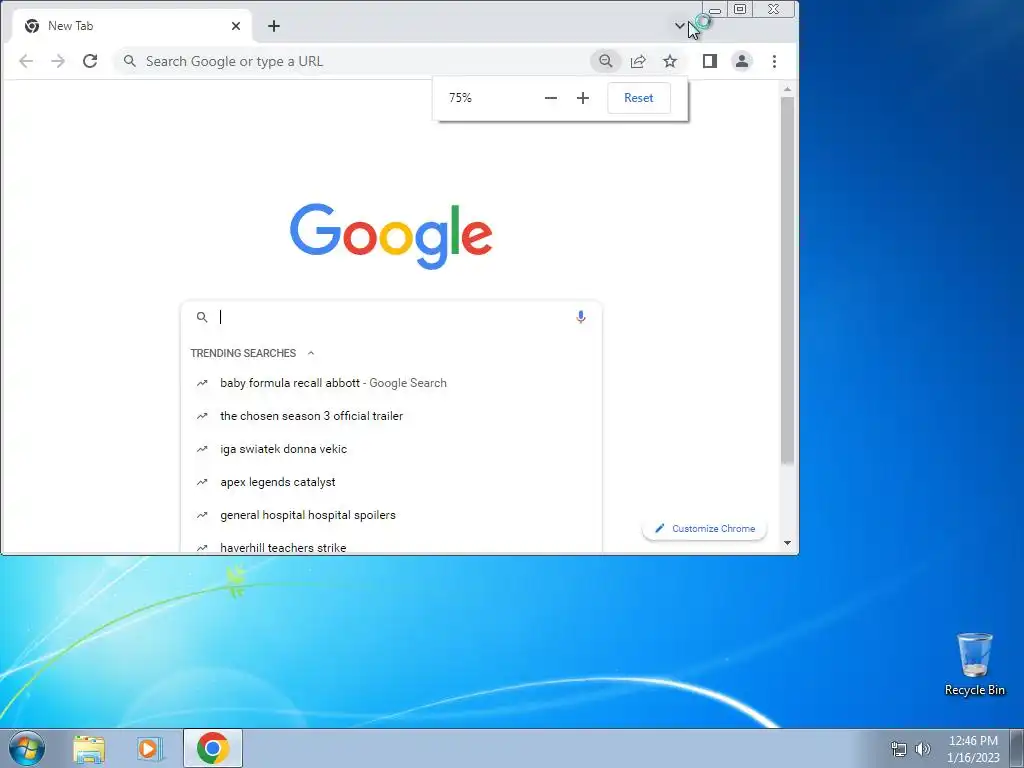Select the New Tab tab

pyautogui.click(x=133, y=26)
